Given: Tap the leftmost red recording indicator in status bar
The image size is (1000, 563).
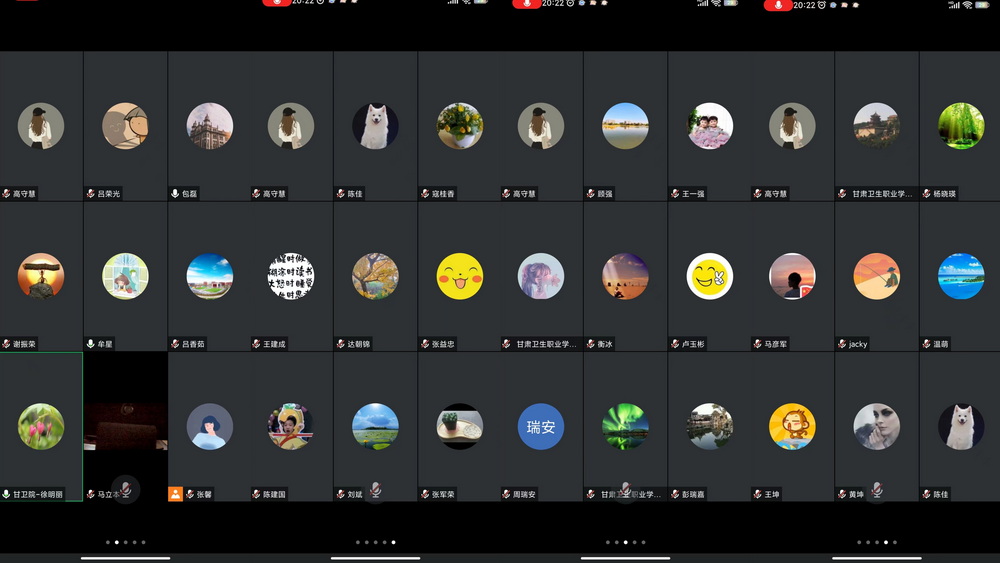Looking at the screenshot, I should tap(25, 2).
